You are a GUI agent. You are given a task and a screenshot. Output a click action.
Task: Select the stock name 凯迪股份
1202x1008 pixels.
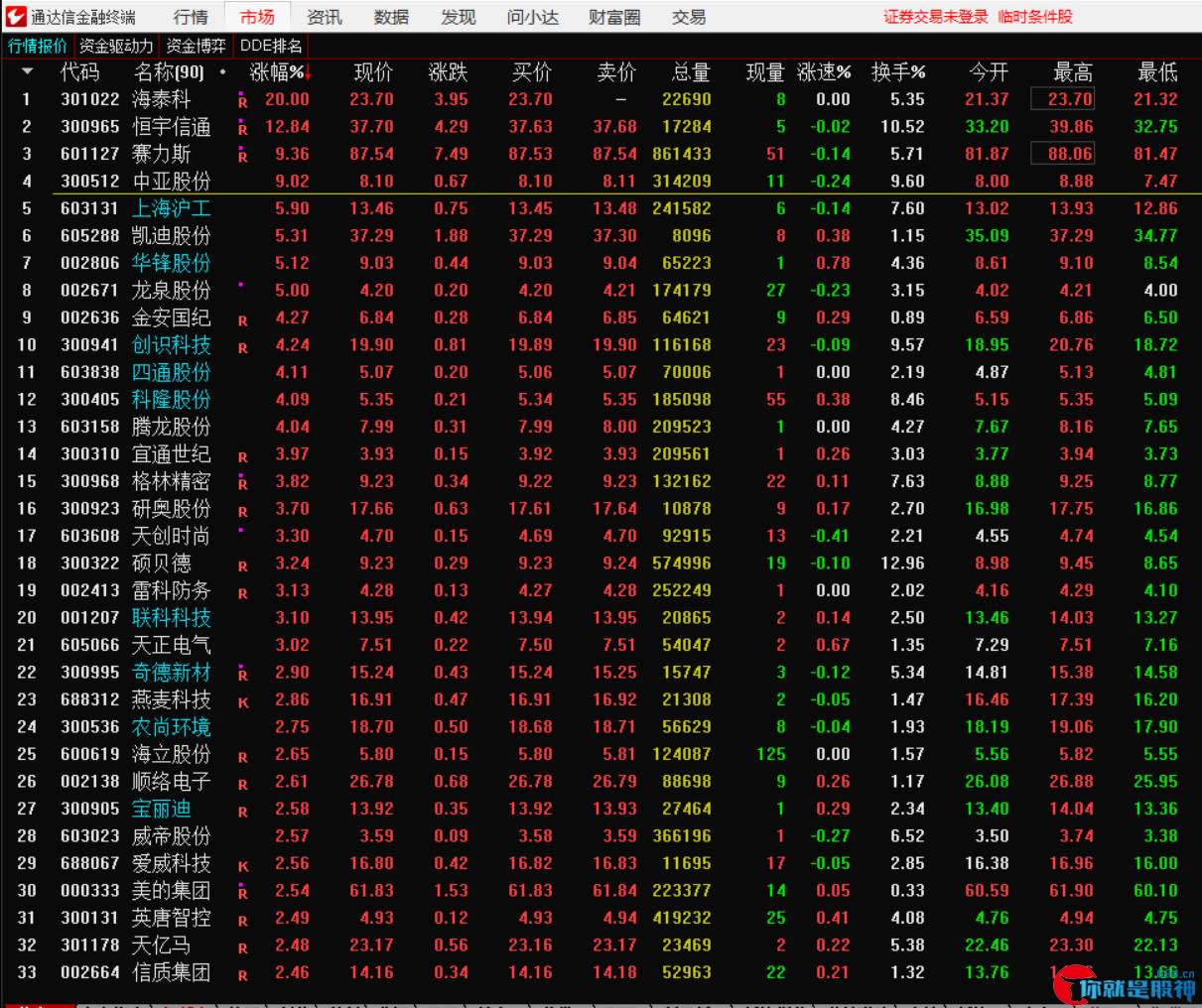tap(171, 236)
